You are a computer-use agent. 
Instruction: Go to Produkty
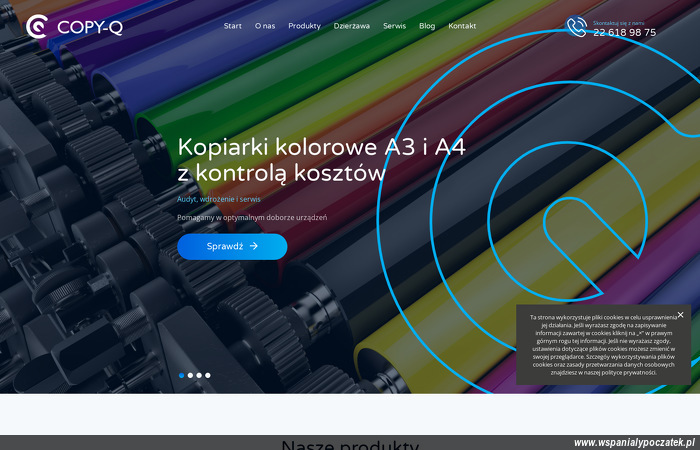coord(304,26)
